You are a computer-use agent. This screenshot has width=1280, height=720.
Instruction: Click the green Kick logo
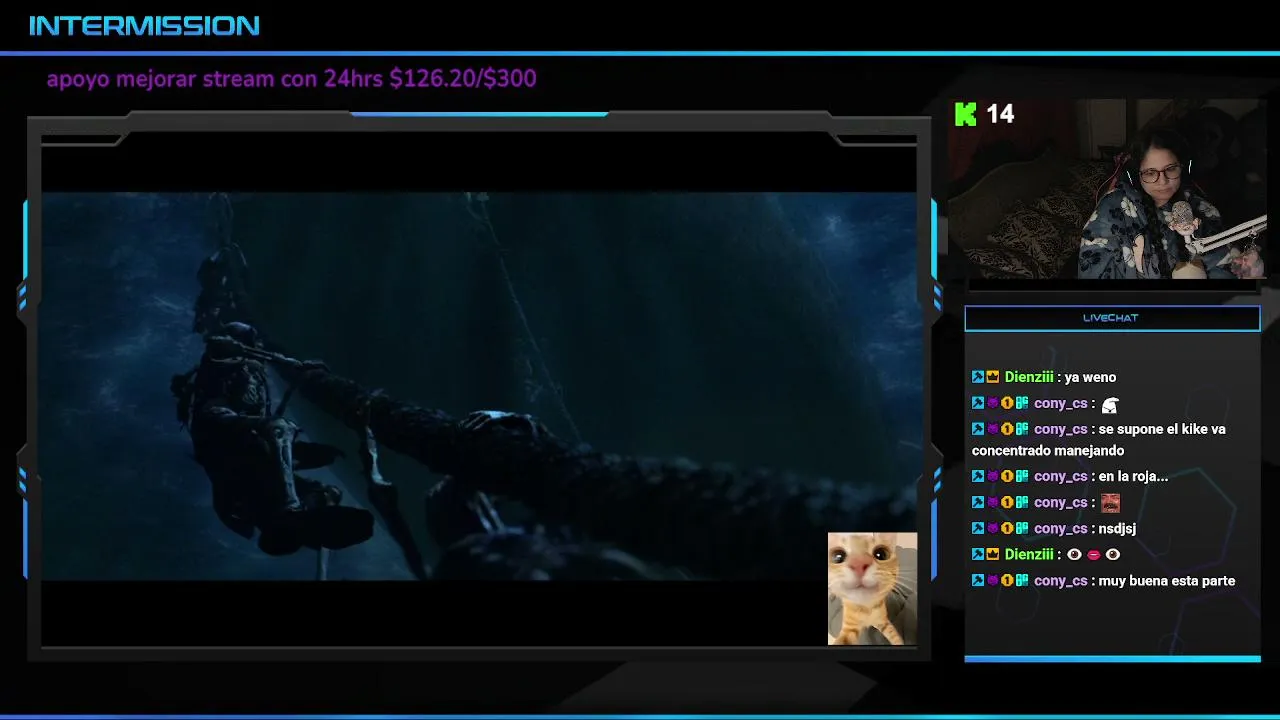pyautogui.click(x=965, y=114)
